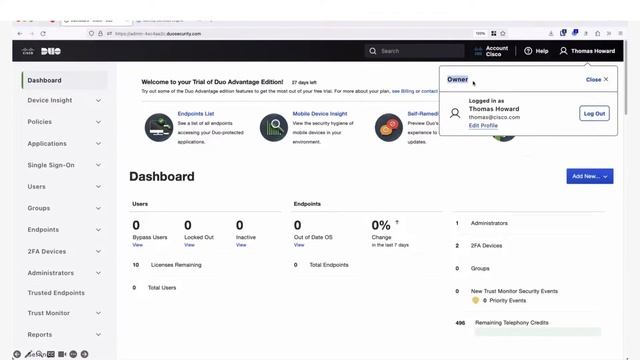Open the browser downloads icon
Image resolution: width=640 pixels, height=360 pixels.
[x=551, y=33]
